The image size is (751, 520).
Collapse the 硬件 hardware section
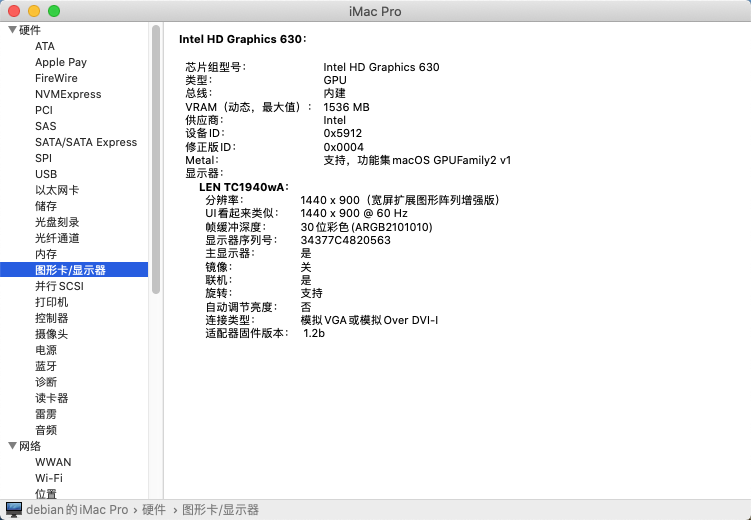12,30
